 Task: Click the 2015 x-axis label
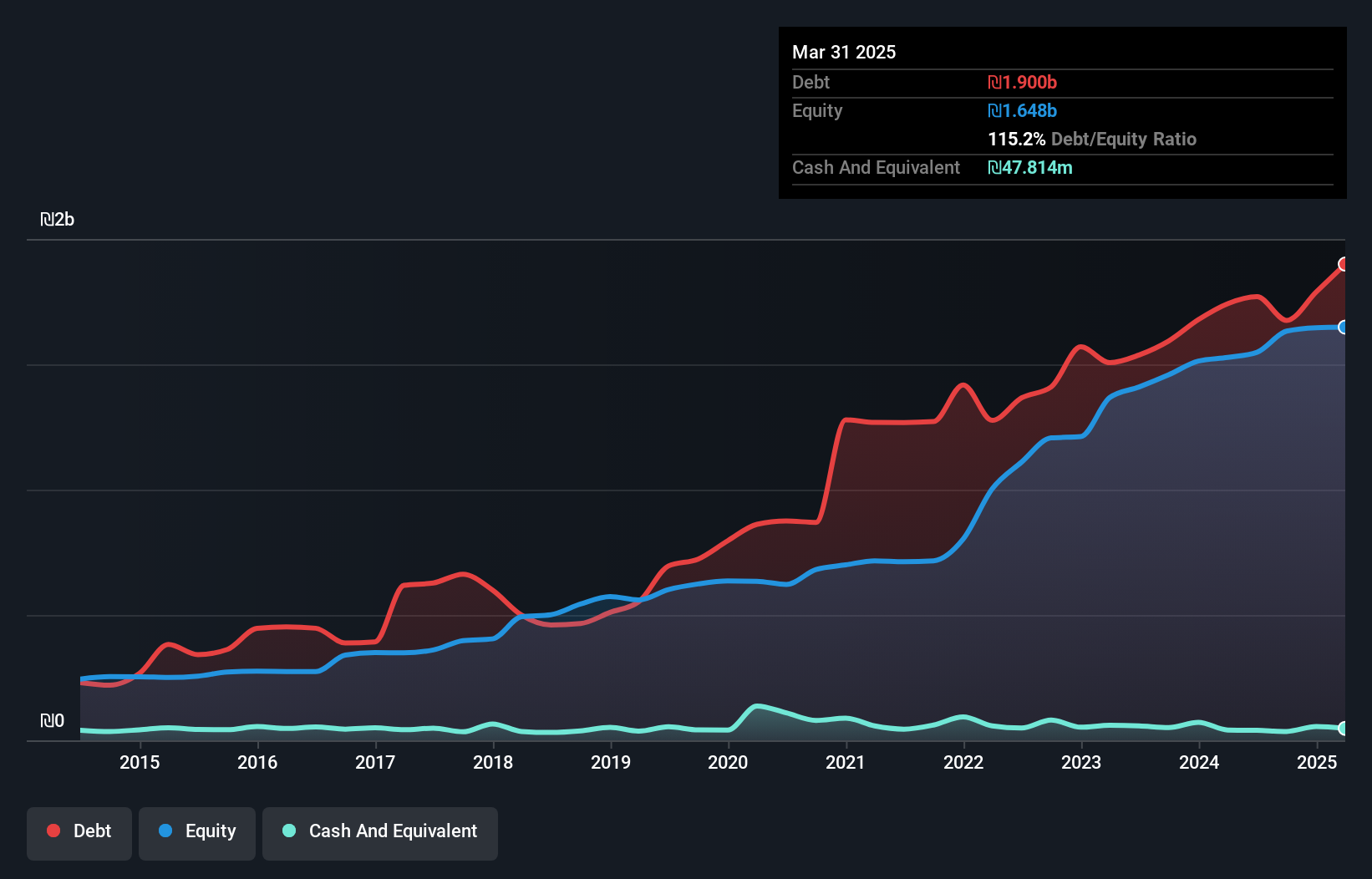coord(140,762)
